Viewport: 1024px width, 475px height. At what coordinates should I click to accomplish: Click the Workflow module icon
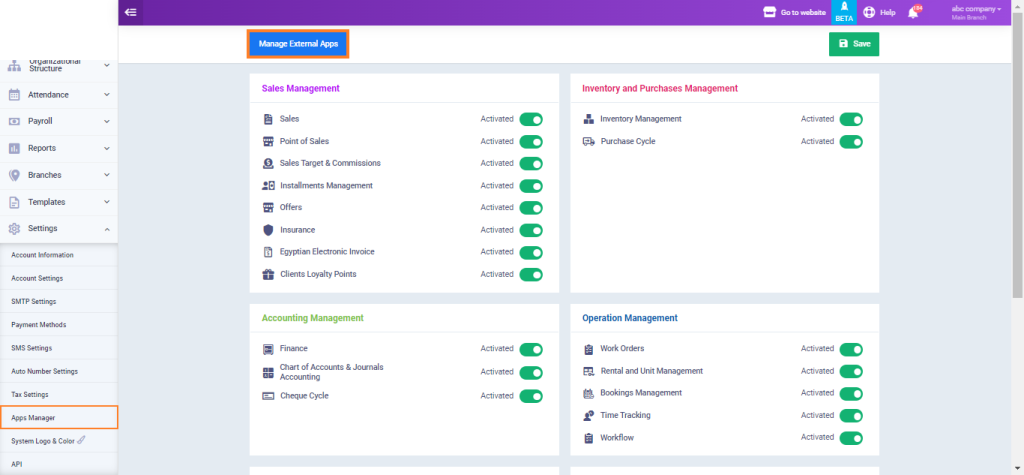pyautogui.click(x=588, y=438)
